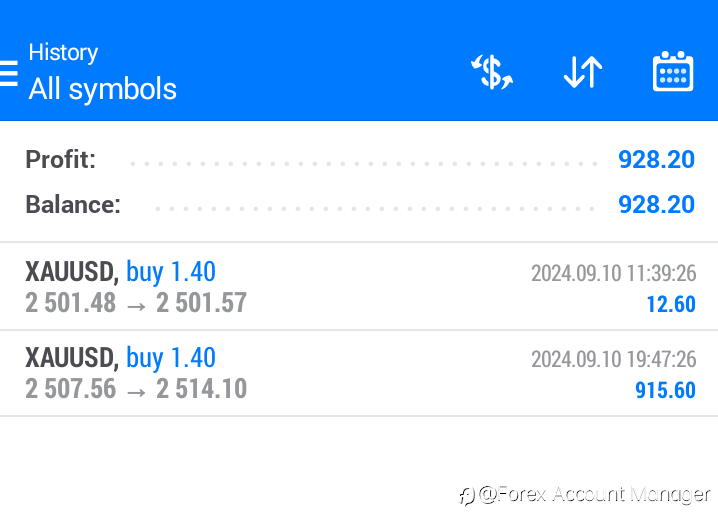Viewport: 718px width, 530px height.
Task: Open the hamburger side menu
Action: click(9, 73)
